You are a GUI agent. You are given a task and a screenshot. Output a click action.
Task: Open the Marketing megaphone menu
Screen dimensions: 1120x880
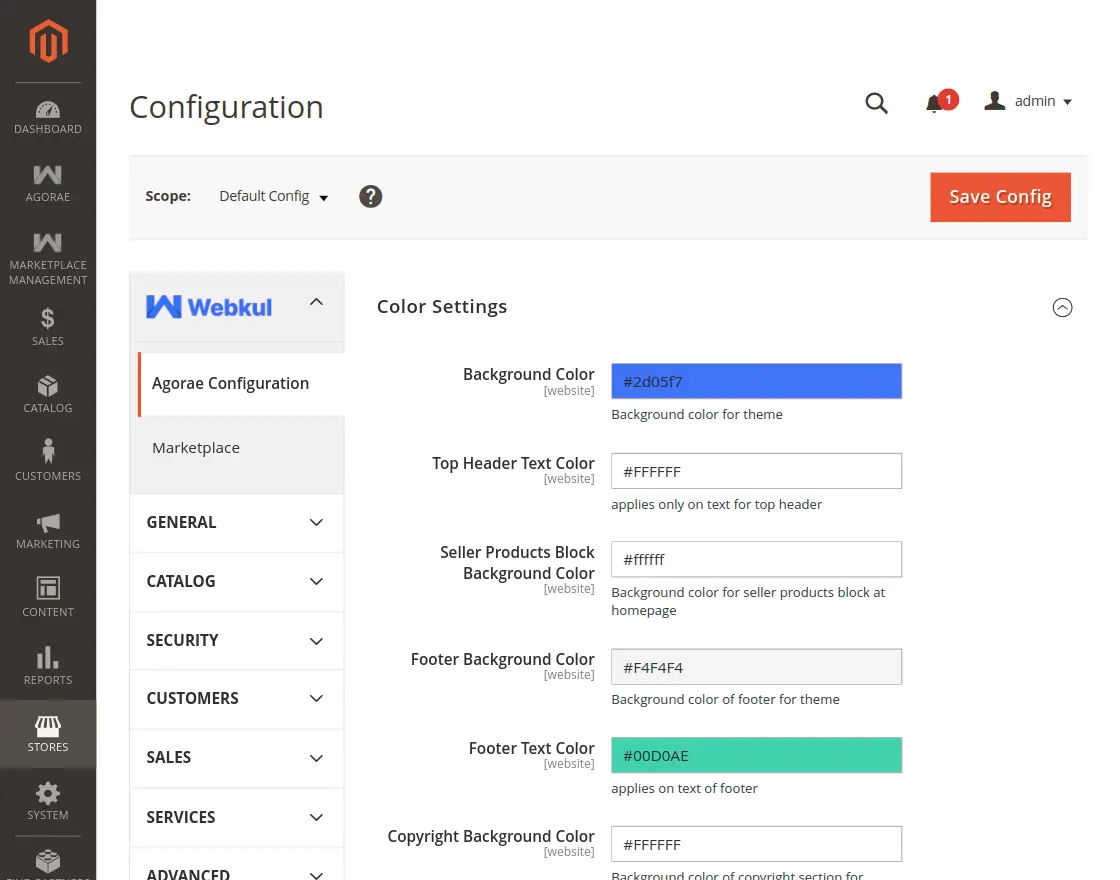click(x=48, y=530)
